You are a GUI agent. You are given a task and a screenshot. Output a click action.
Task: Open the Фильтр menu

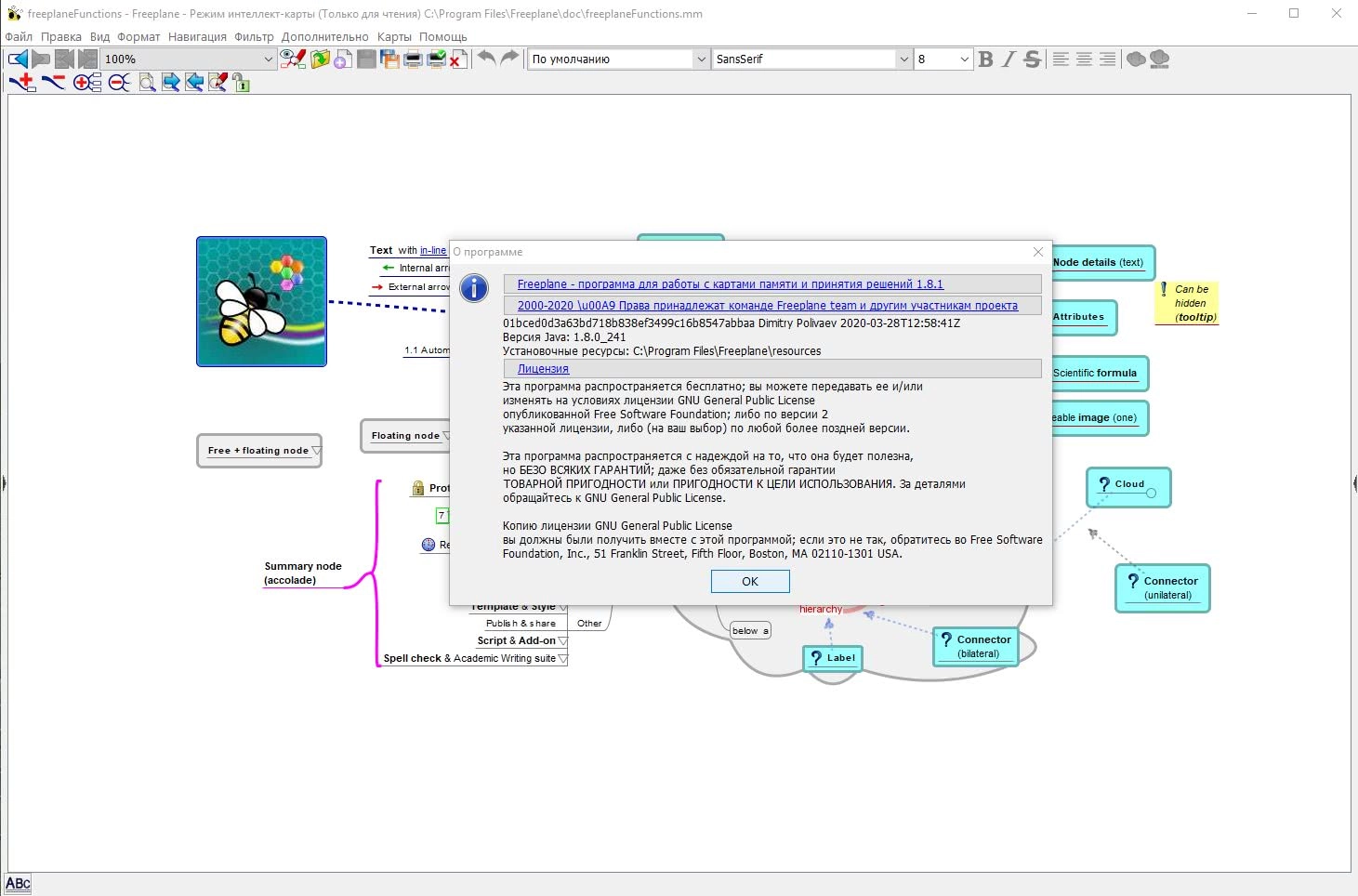click(x=254, y=37)
